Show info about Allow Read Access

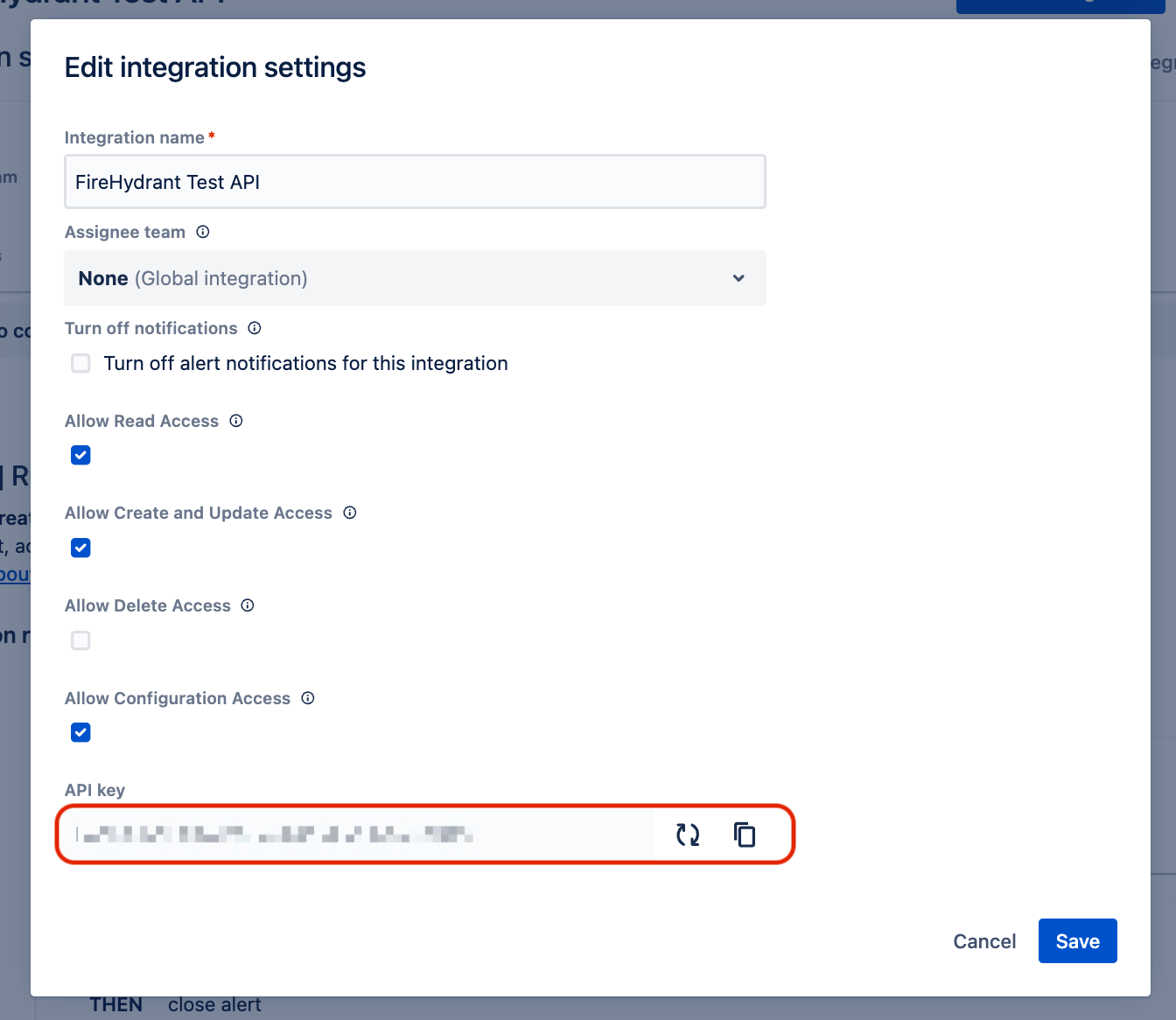236,421
